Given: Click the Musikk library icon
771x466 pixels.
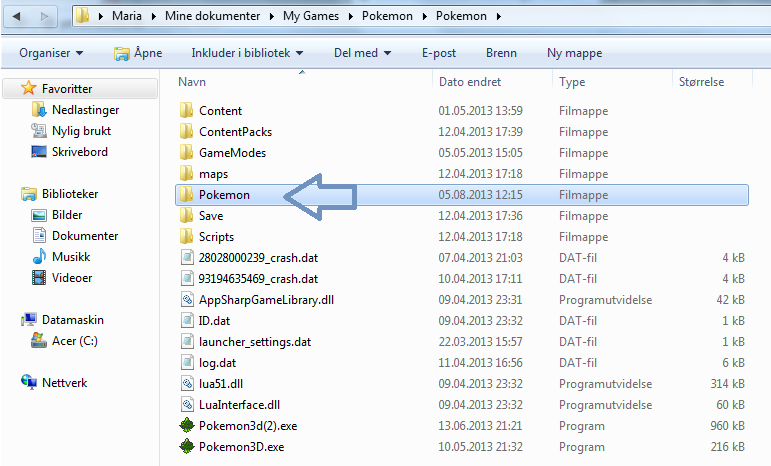Looking at the screenshot, I should click(x=39, y=257).
